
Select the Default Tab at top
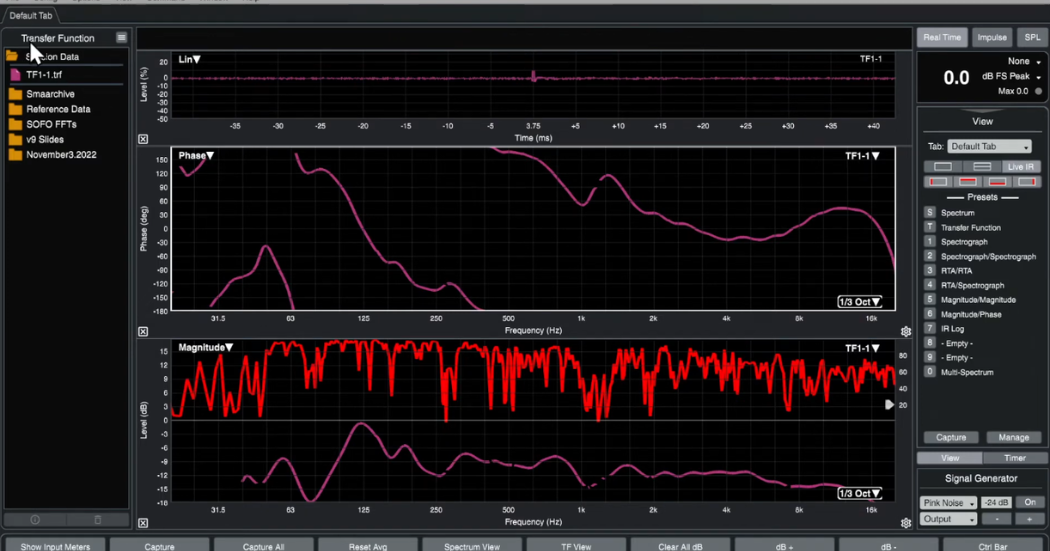coord(31,15)
